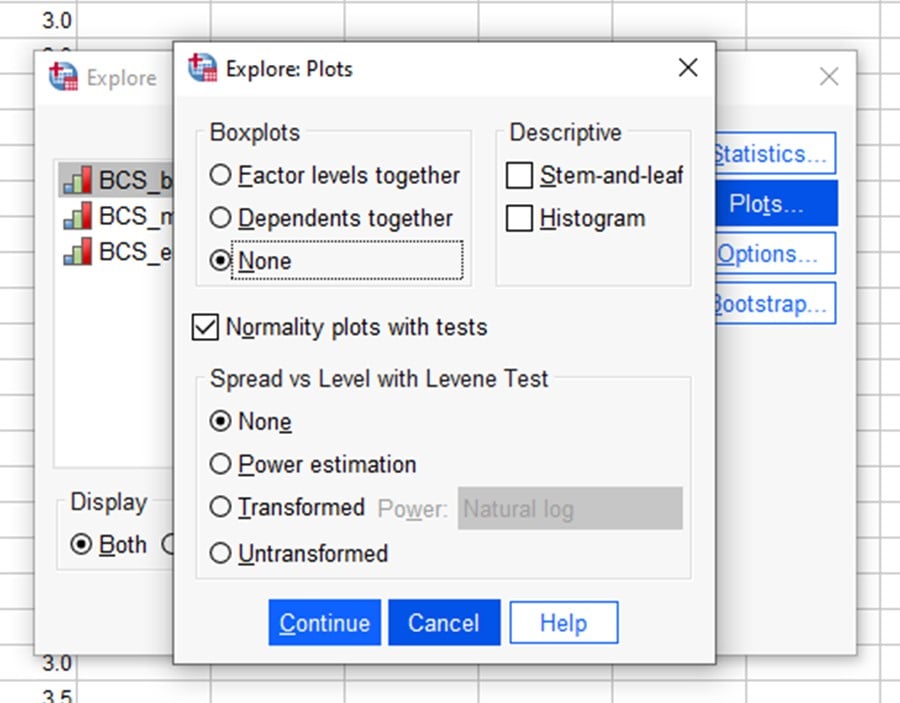Click the SPSS icon in Explore: Plots title bar
This screenshot has height=703, width=900.
203,68
